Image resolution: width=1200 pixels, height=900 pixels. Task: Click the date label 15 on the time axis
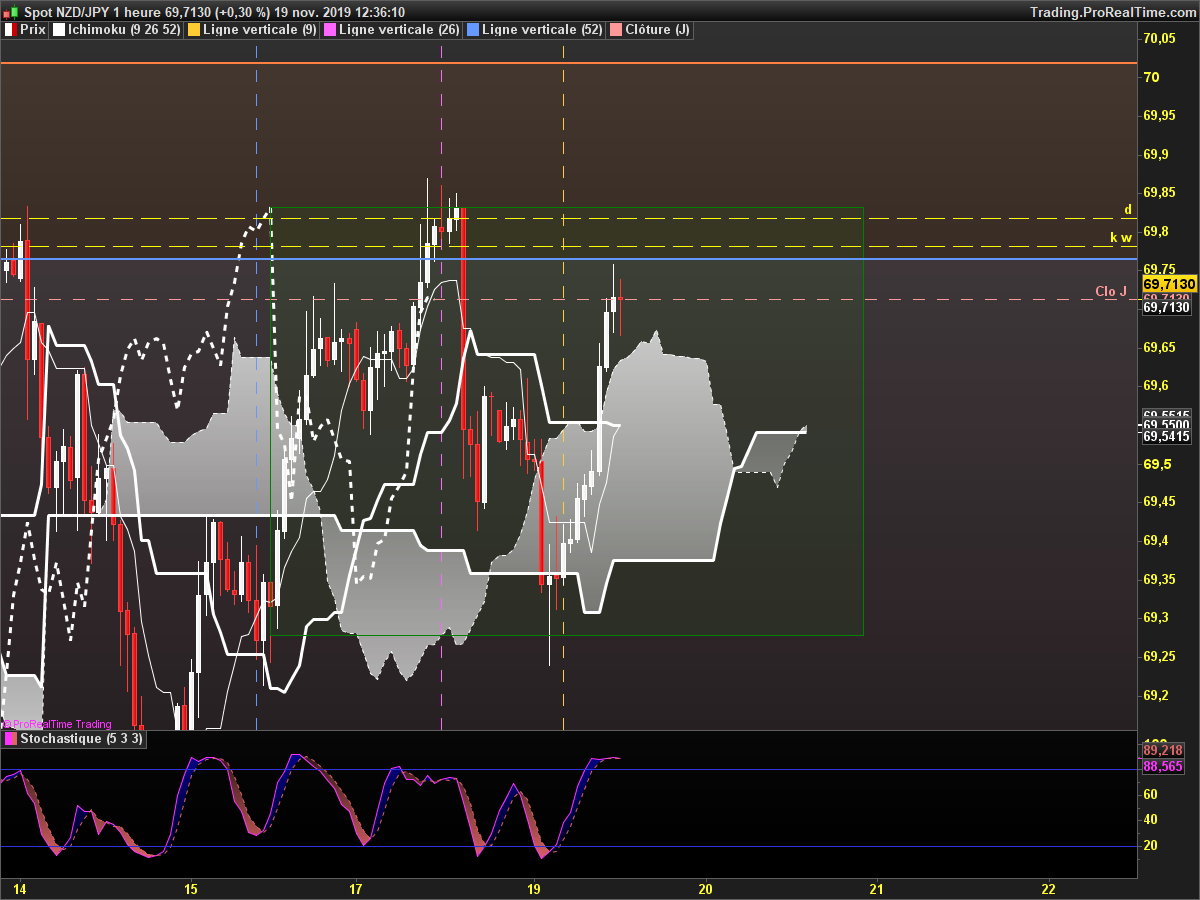[191, 888]
